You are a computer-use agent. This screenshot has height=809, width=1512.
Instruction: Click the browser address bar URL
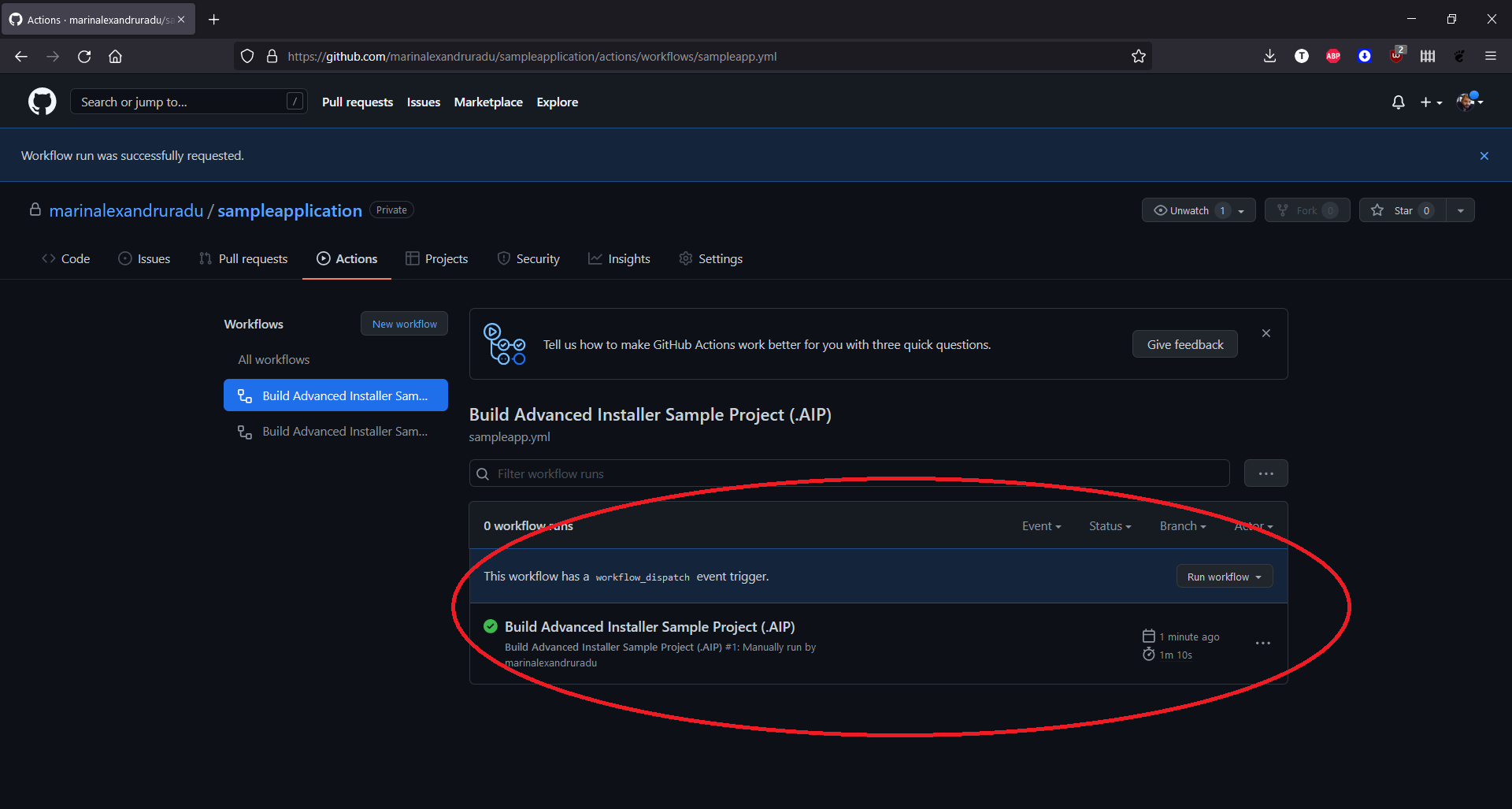pos(532,57)
